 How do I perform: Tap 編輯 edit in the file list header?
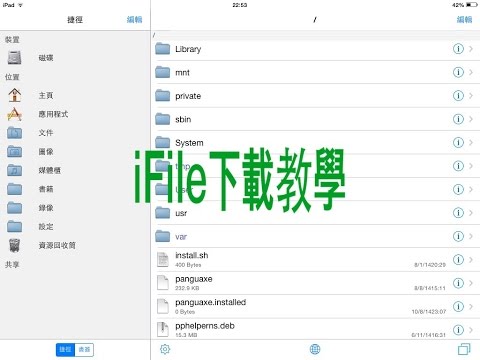pos(464,20)
